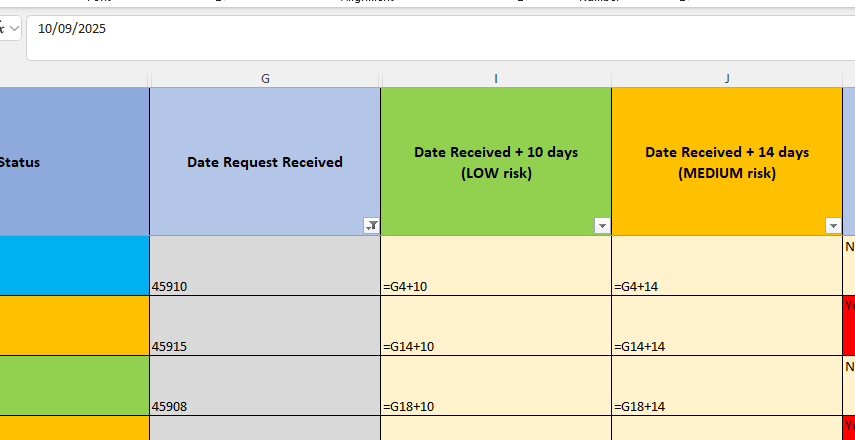The image size is (855, 440).
Task: Select cell with formula =G14+14
Action: click(727, 326)
